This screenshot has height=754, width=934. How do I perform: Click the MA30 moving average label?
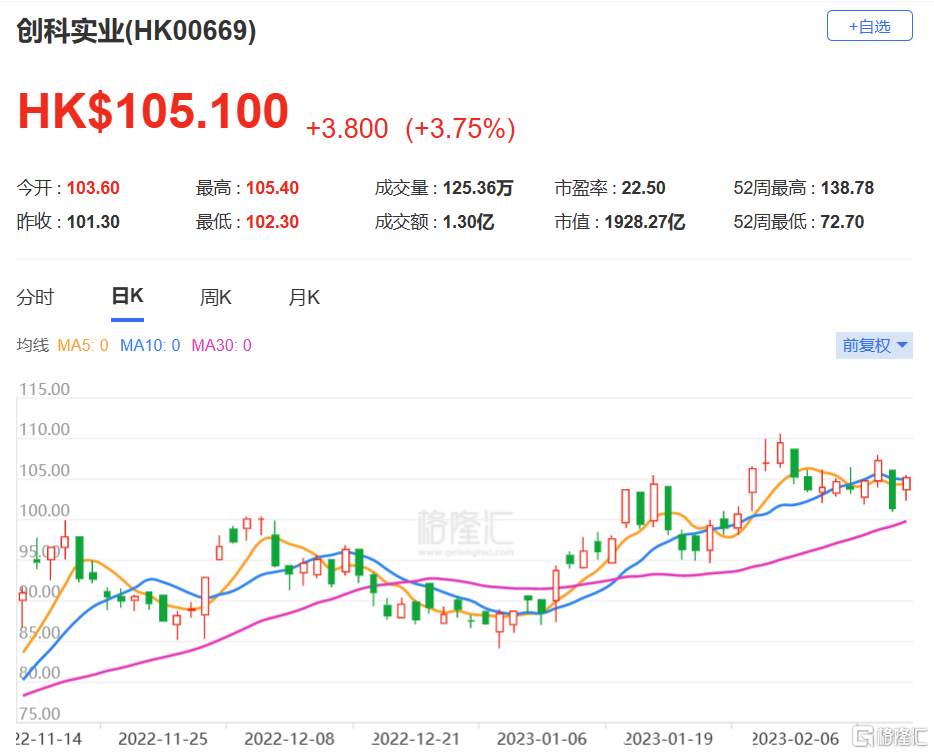point(222,345)
